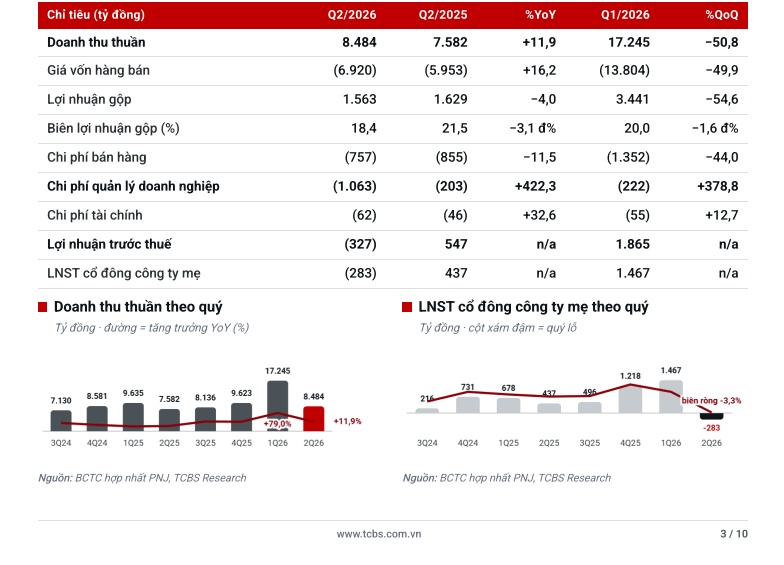Click the +378,8 QoQ value
Image resolution: width=784 pixels, height=565 pixels.
(718, 186)
